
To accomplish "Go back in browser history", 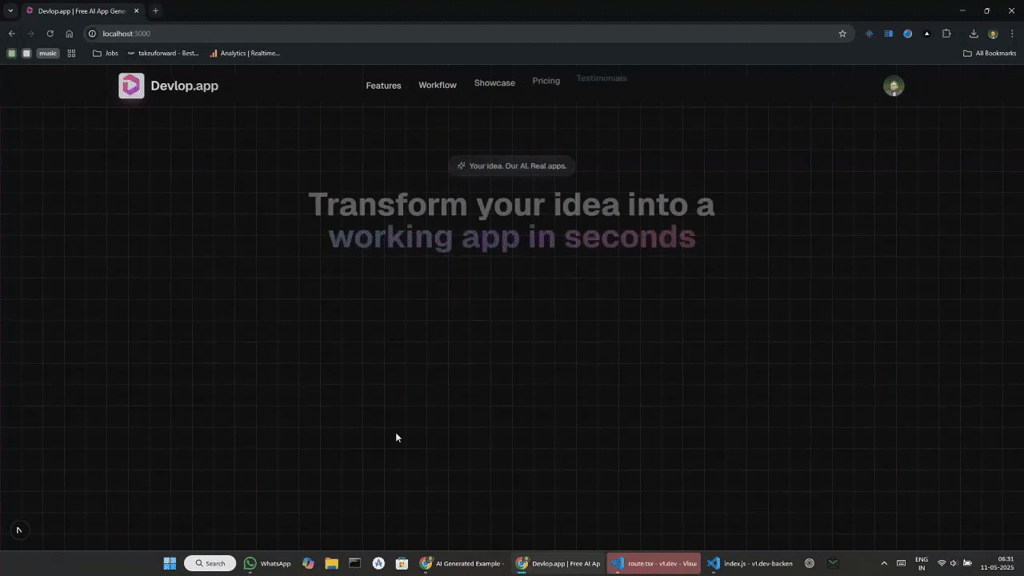I will (12, 34).
